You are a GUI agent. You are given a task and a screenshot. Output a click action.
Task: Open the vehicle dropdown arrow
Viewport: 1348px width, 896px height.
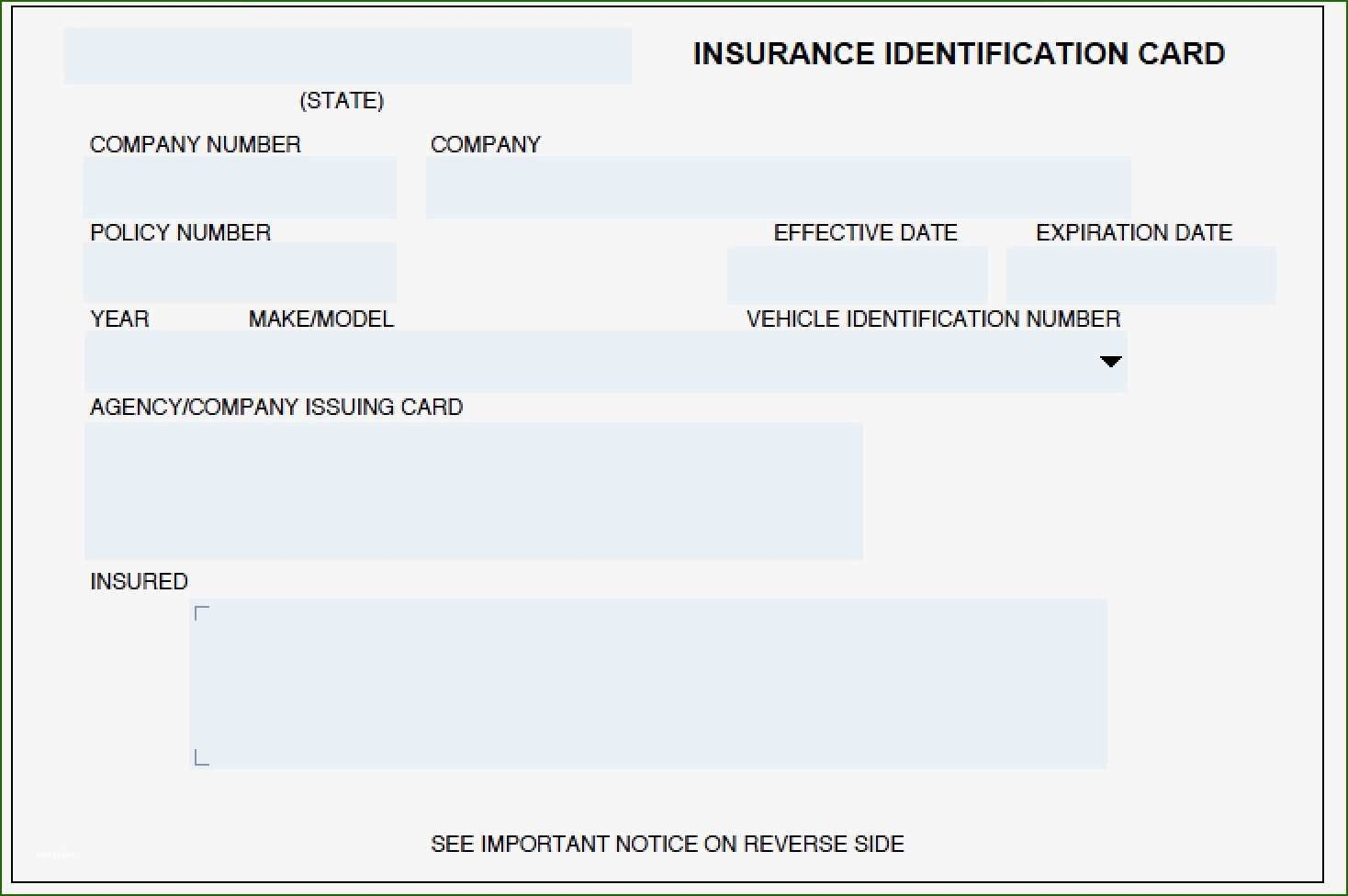click(x=1110, y=362)
